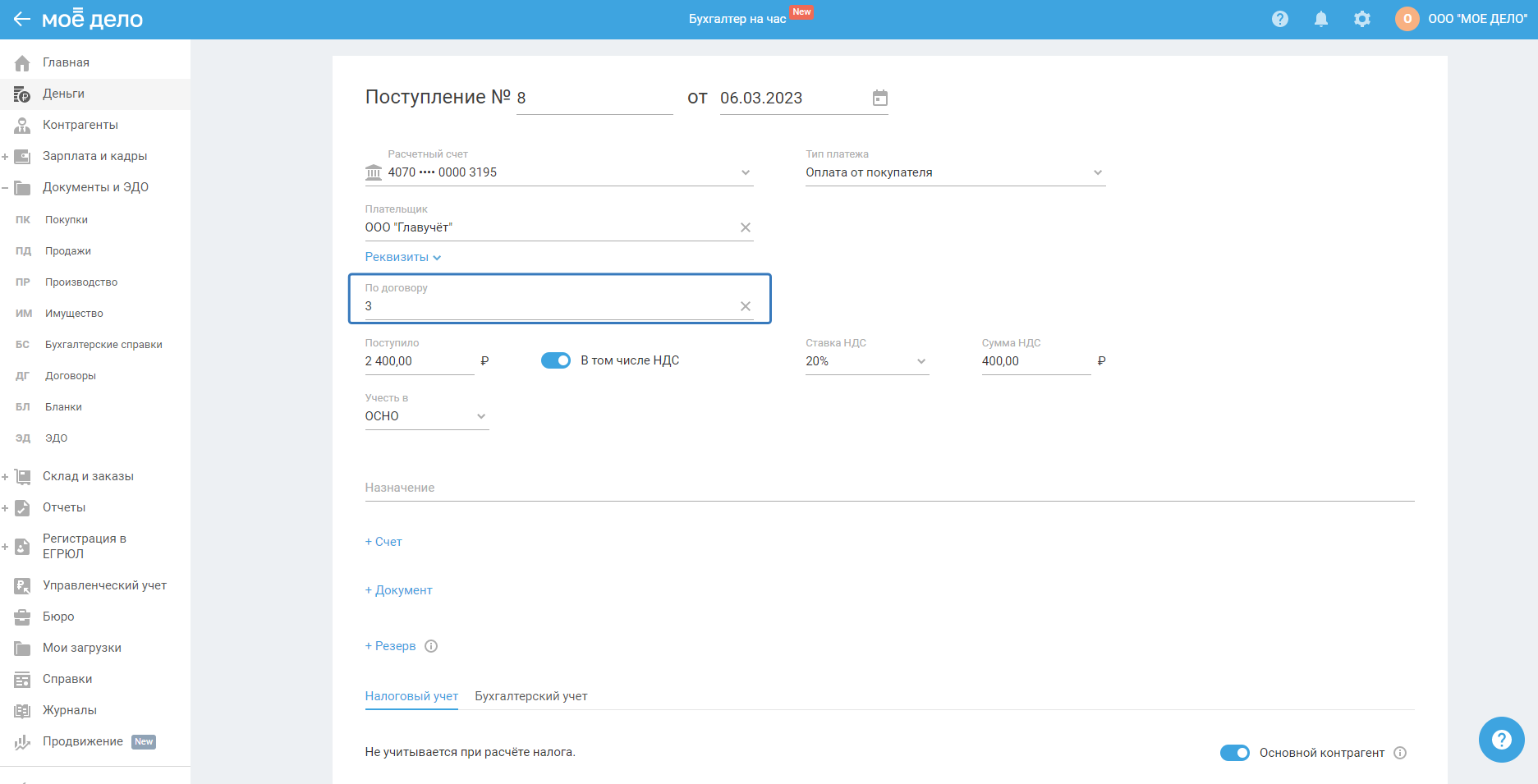Click the help question mark in header

pyautogui.click(x=1279, y=19)
